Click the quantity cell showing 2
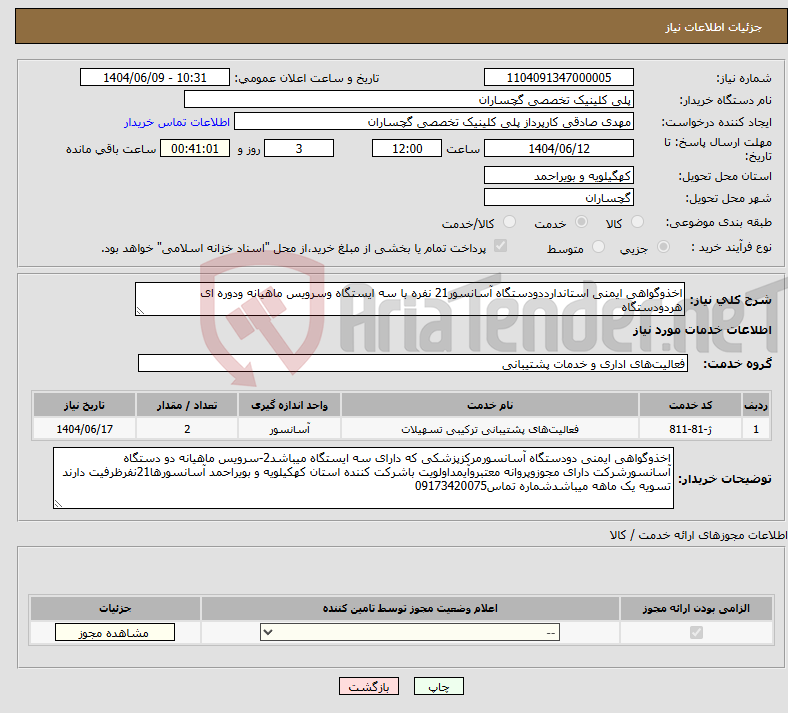 pyautogui.click(x=186, y=429)
